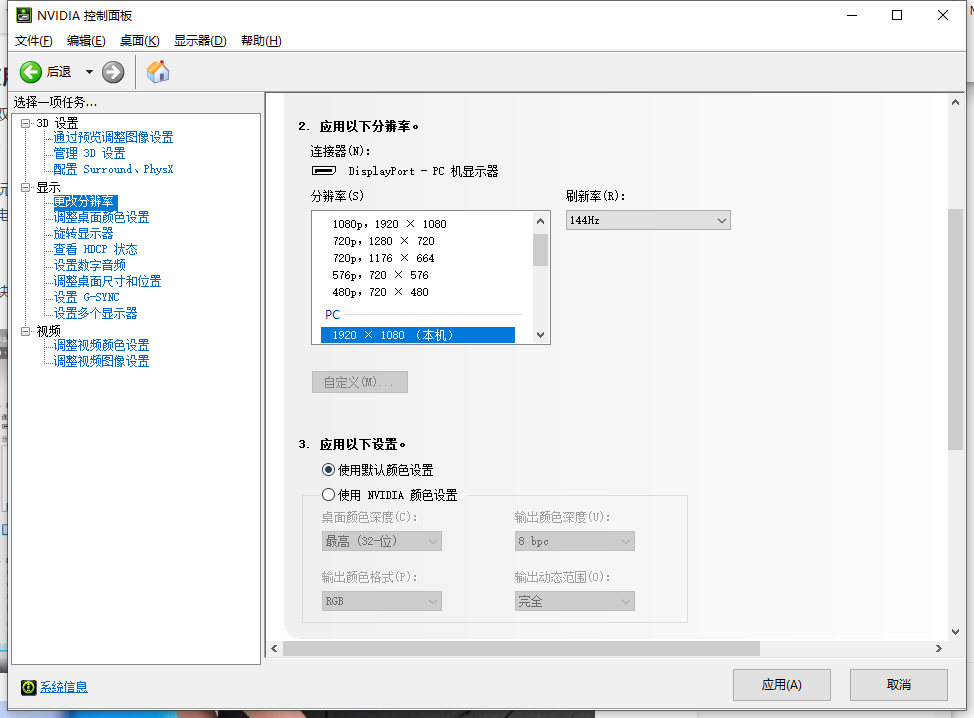The image size is (974, 718).
Task: Click the Forward navigation arrow icon
Action: point(112,71)
